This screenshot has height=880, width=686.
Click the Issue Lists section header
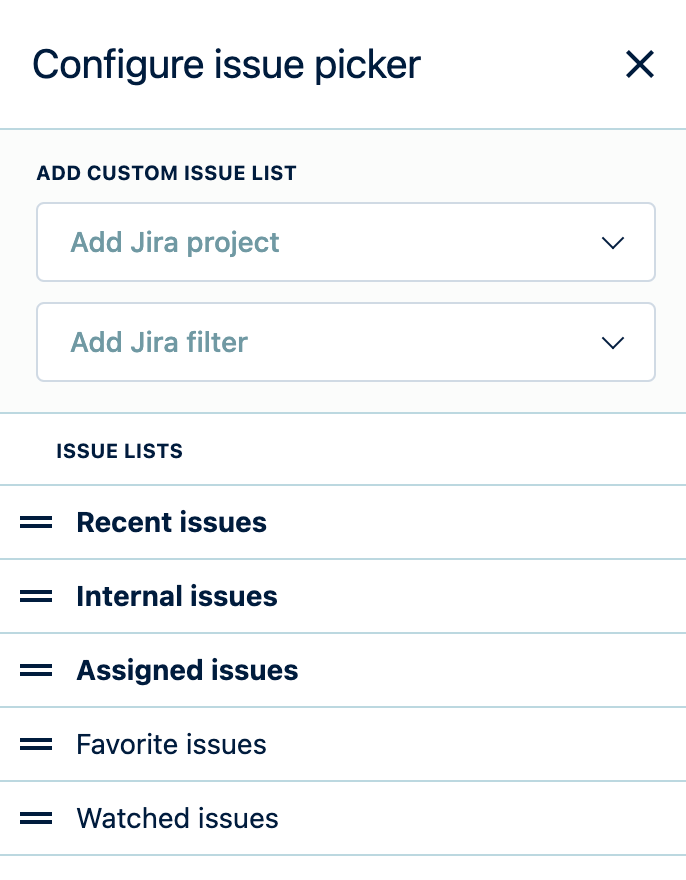click(x=119, y=451)
